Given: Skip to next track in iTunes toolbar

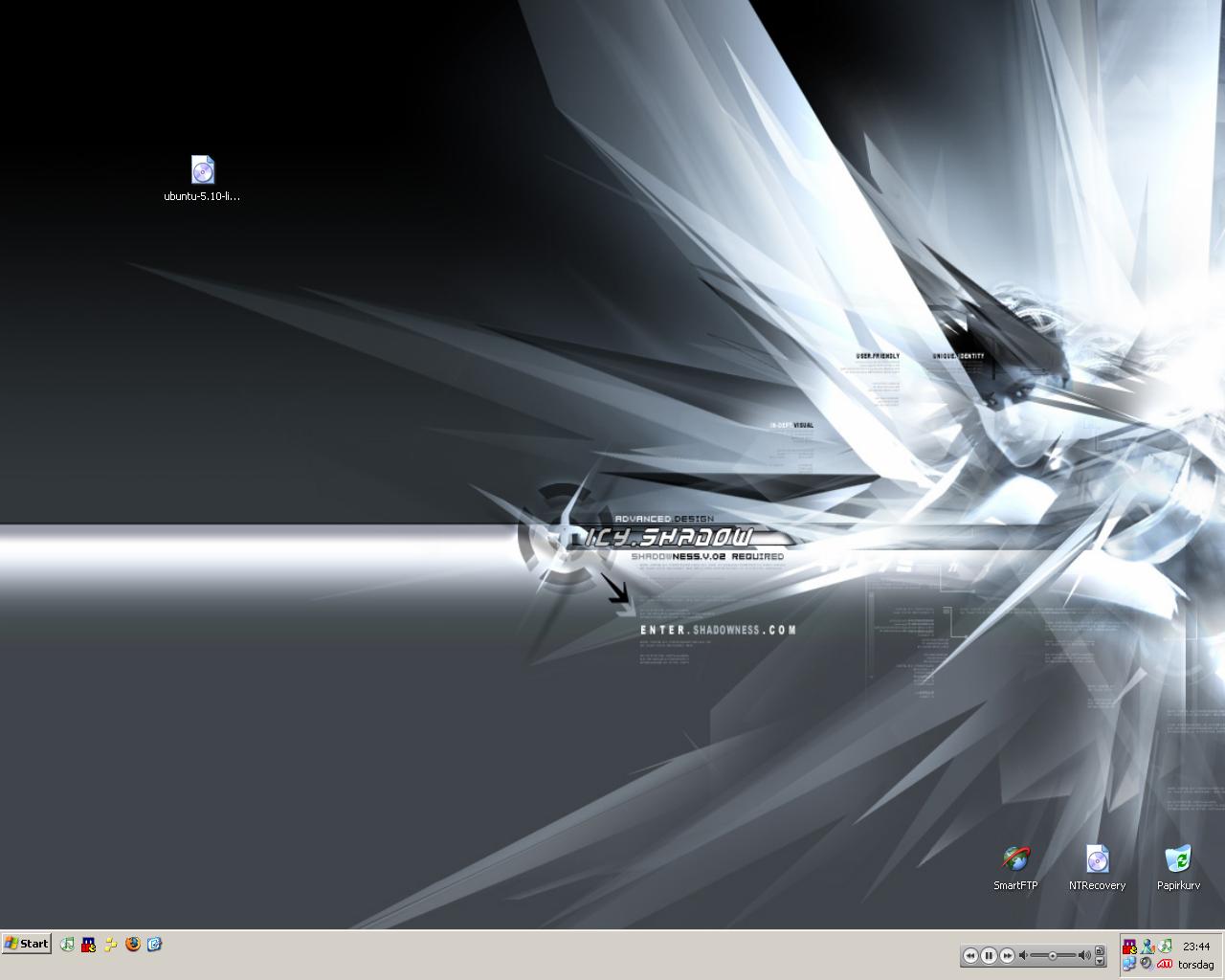Looking at the screenshot, I should click(x=1007, y=955).
